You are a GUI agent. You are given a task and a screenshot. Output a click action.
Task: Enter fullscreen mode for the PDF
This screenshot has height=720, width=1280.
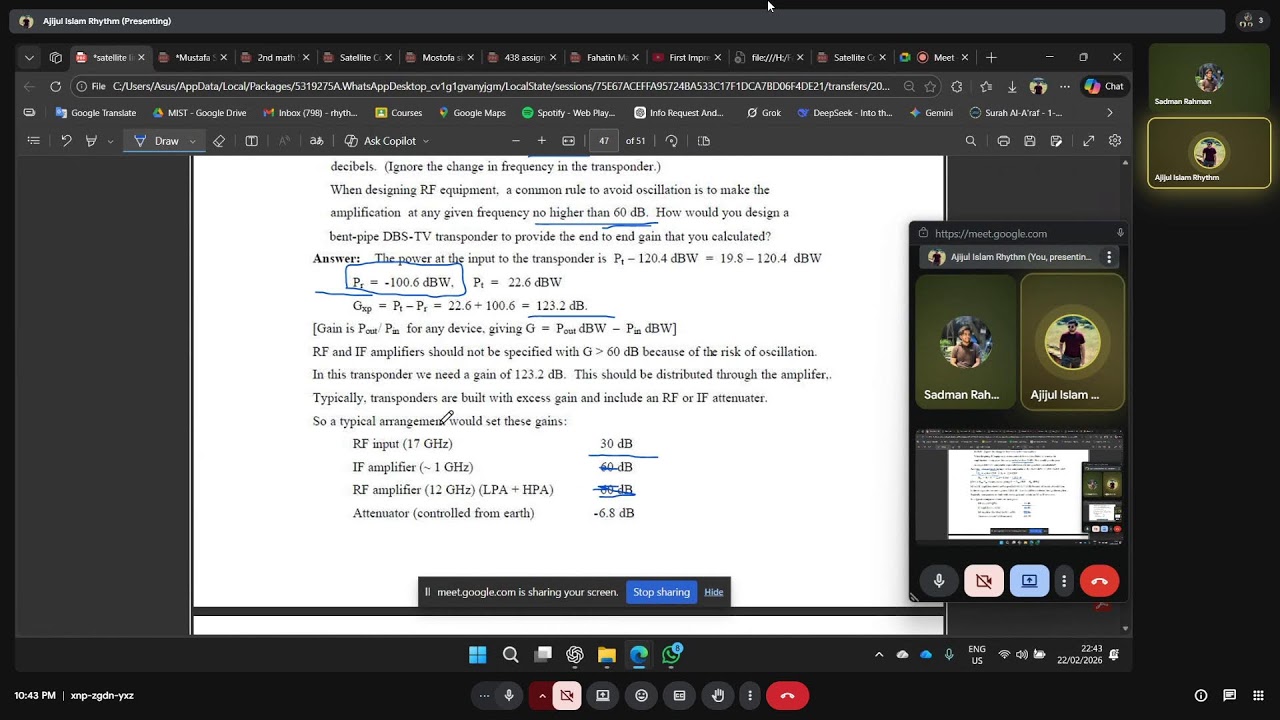coord(1089,141)
